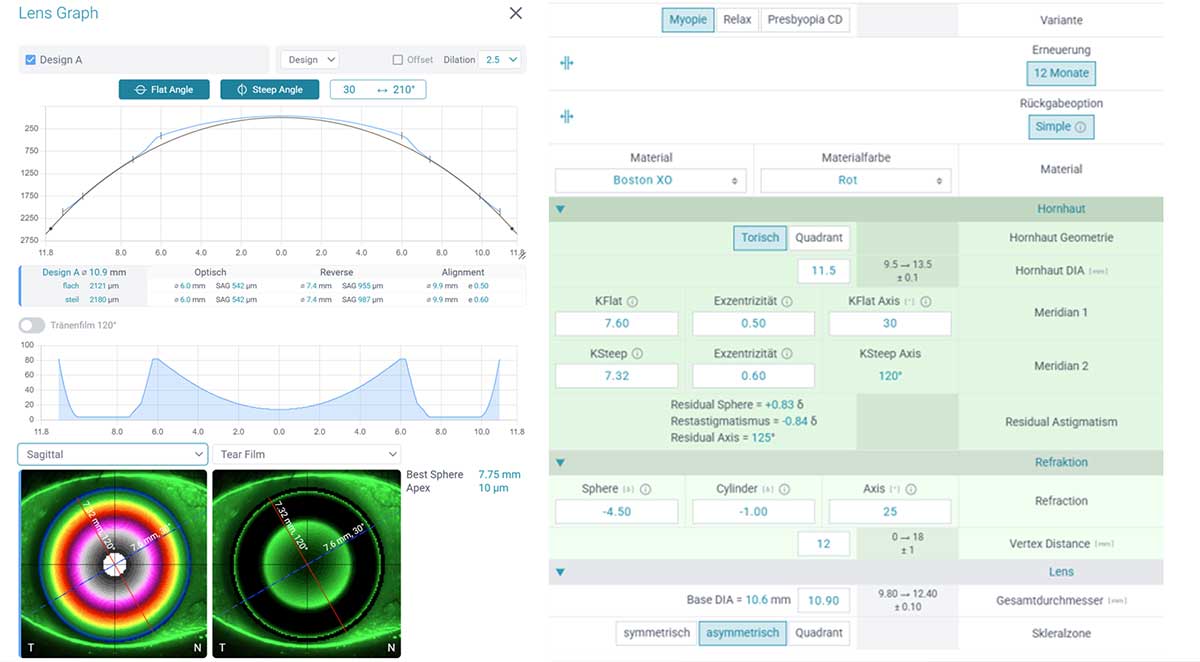Screen dimensions: 1200x662
Task: Switch to the Presbyopia CD tab
Action: click(803, 19)
